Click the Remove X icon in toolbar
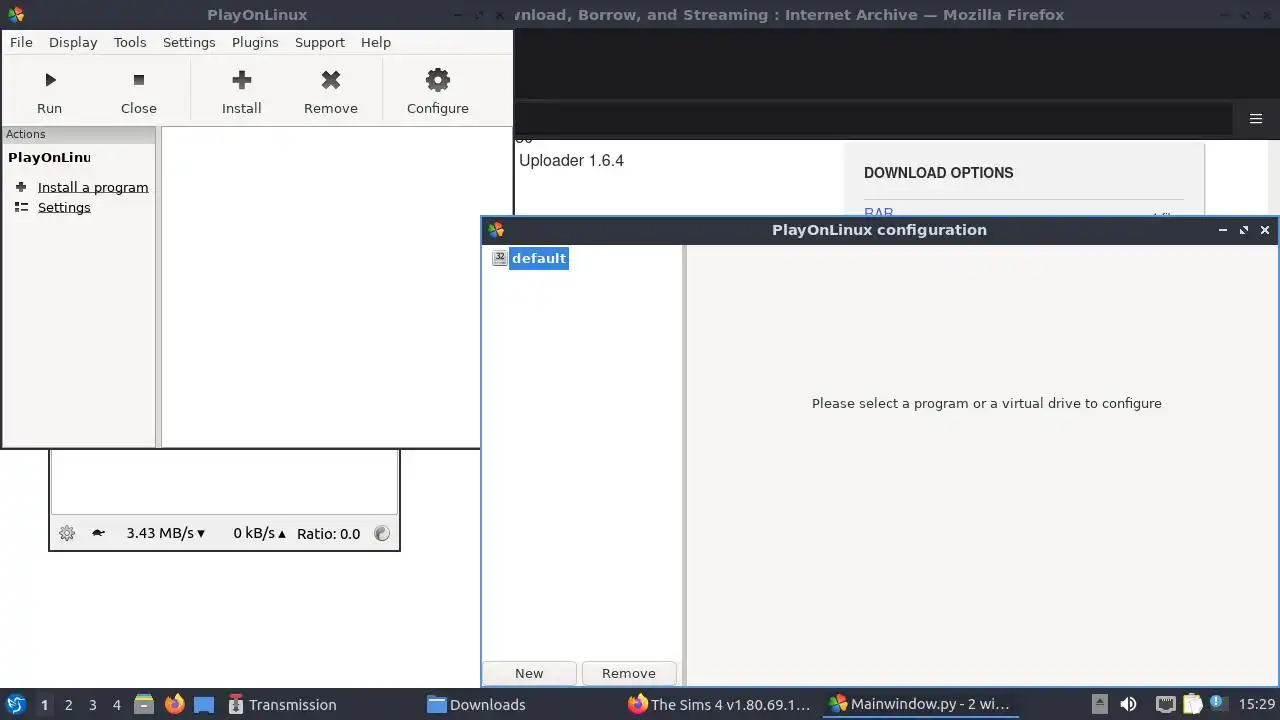Screen dimensions: 1280x720 click(x=331, y=80)
